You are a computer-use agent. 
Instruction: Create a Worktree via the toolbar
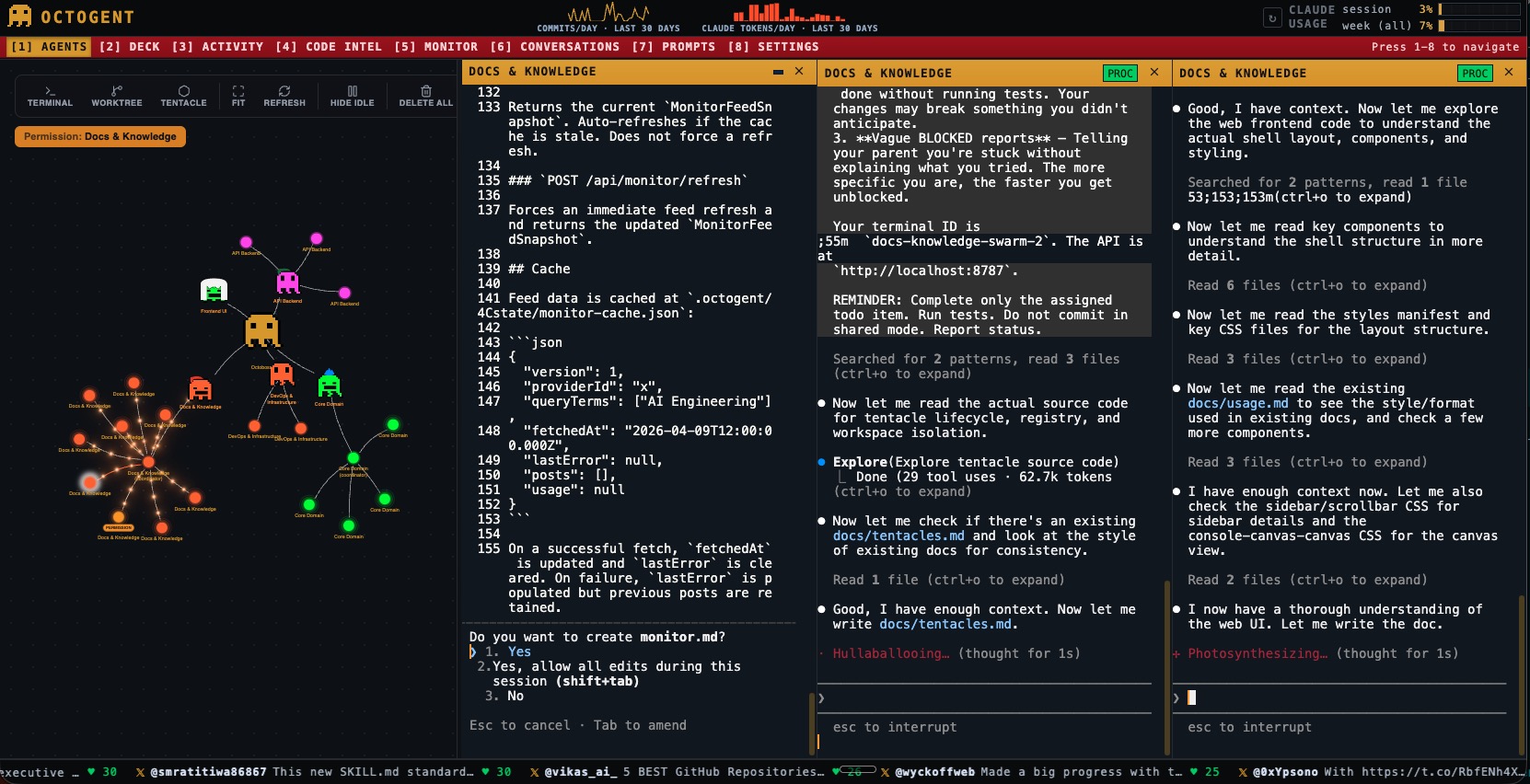tap(116, 97)
